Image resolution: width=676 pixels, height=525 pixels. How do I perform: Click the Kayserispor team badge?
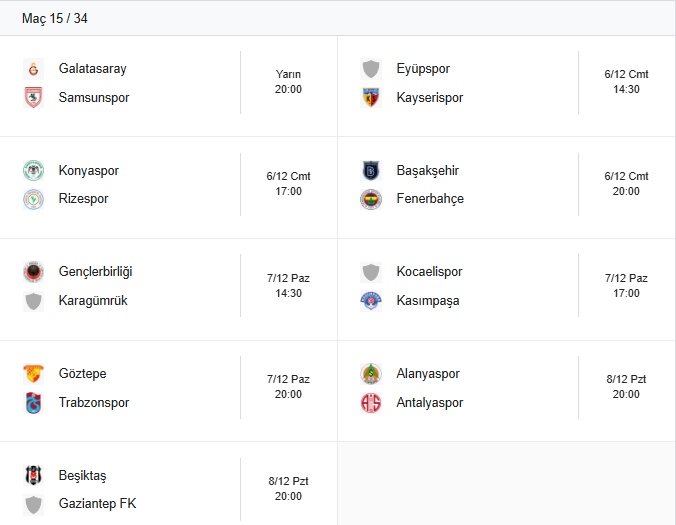tap(371, 98)
